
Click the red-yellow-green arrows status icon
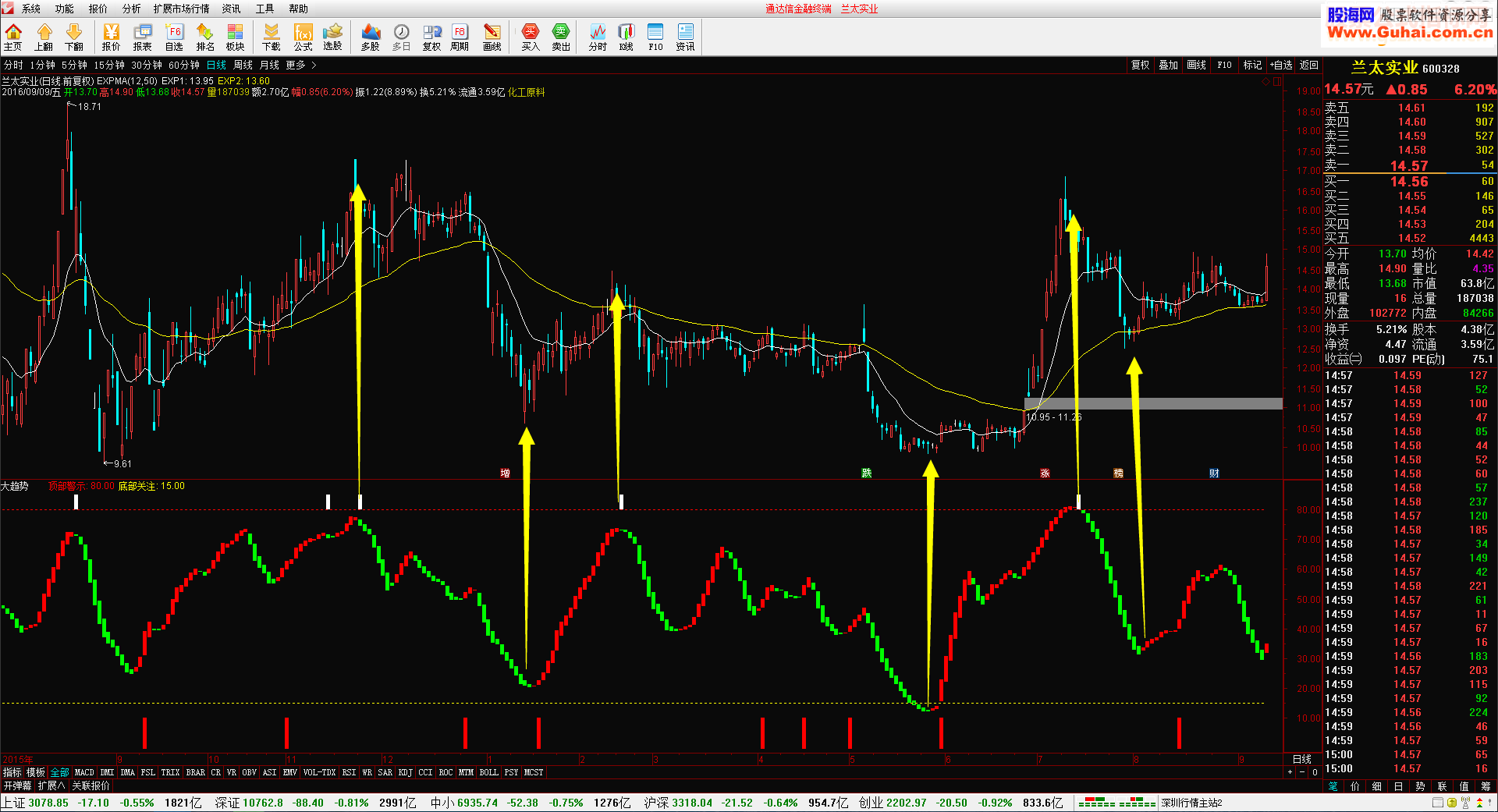pos(1478,803)
